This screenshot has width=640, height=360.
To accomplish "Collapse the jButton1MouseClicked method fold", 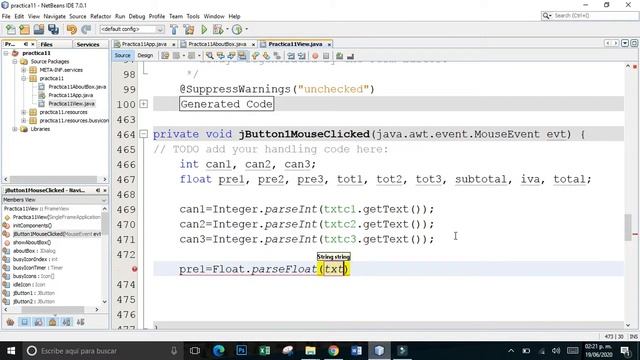I will pyautogui.click(x=144, y=134).
